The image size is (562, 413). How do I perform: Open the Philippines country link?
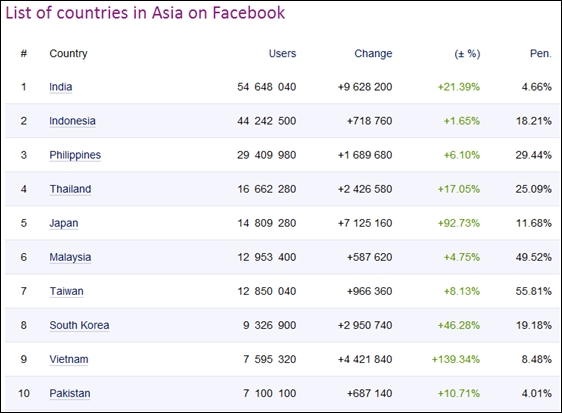pyautogui.click(x=75, y=155)
